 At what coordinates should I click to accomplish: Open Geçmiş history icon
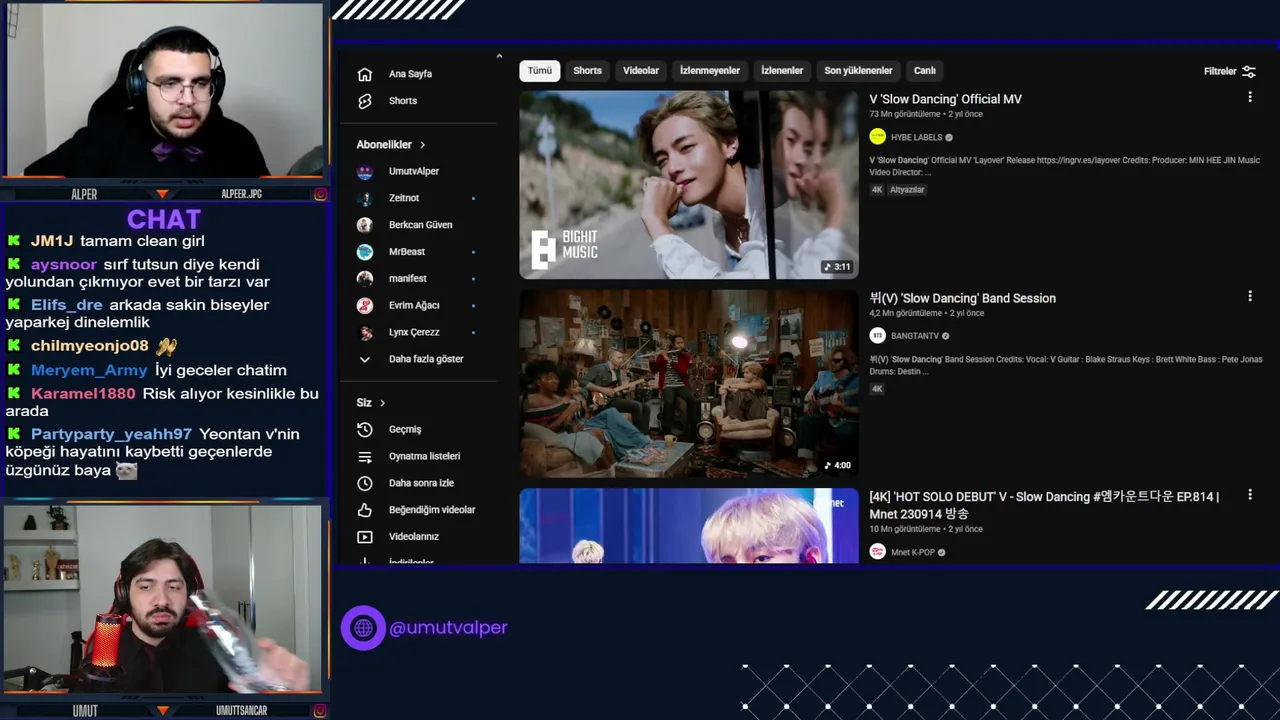coord(365,429)
